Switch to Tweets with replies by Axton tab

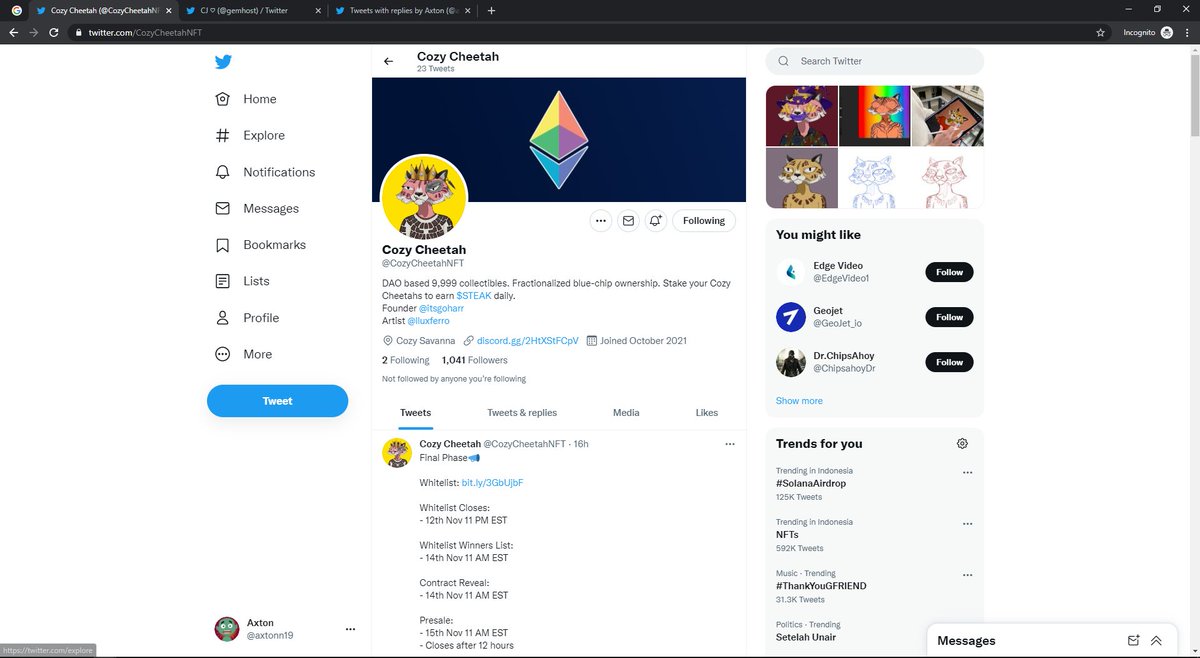[x=402, y=10]
